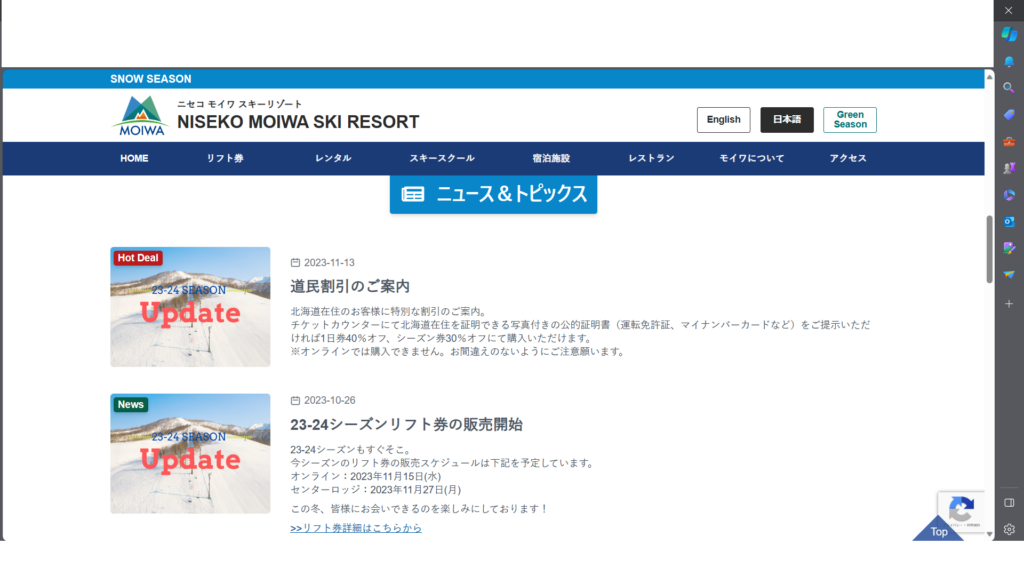Open sidebar settings gear
Screen dimensions: 1024x576
coord(1009,530)
